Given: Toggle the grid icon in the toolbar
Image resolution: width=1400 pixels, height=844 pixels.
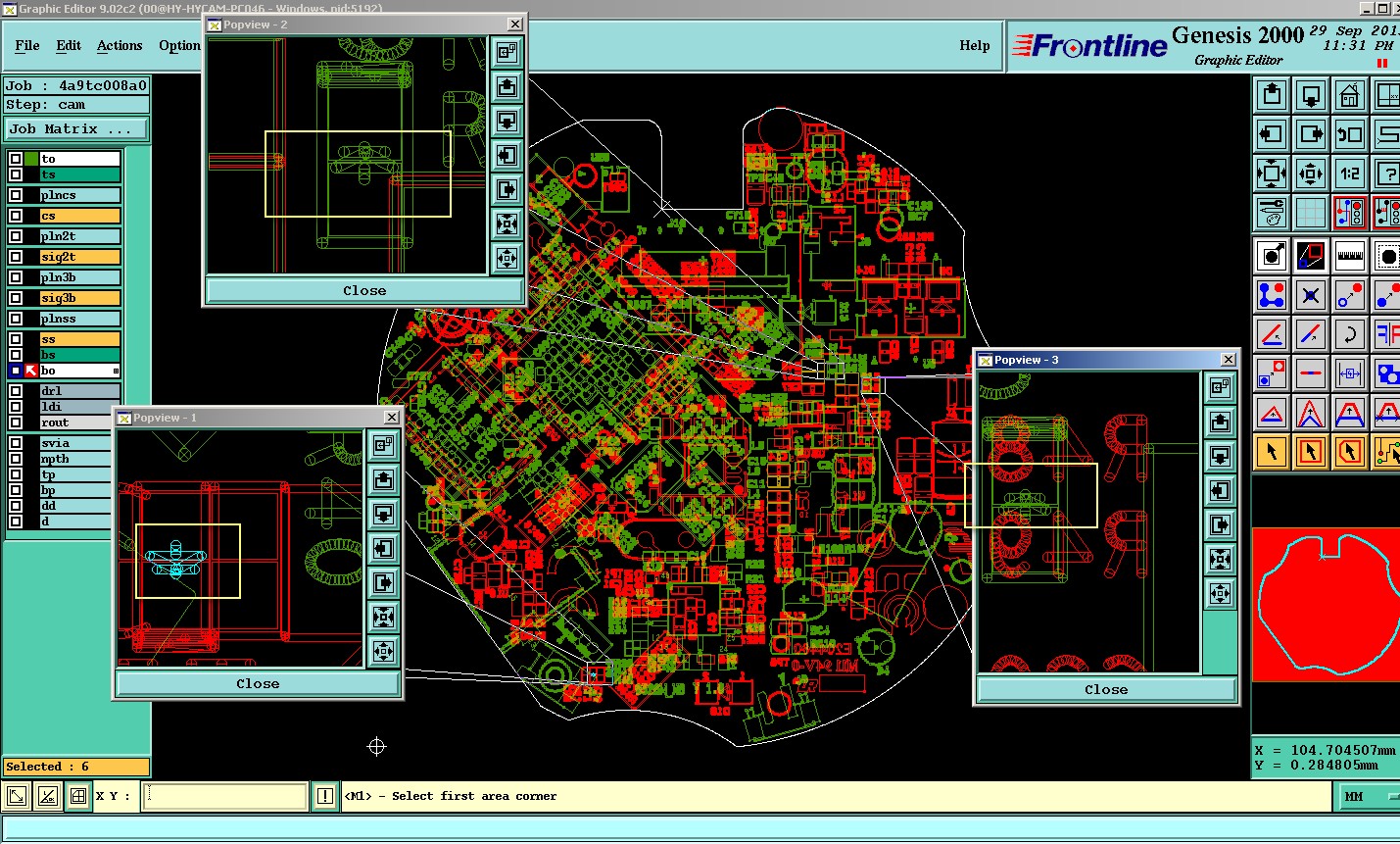Looking at the screenshot, I should 1311,213.
